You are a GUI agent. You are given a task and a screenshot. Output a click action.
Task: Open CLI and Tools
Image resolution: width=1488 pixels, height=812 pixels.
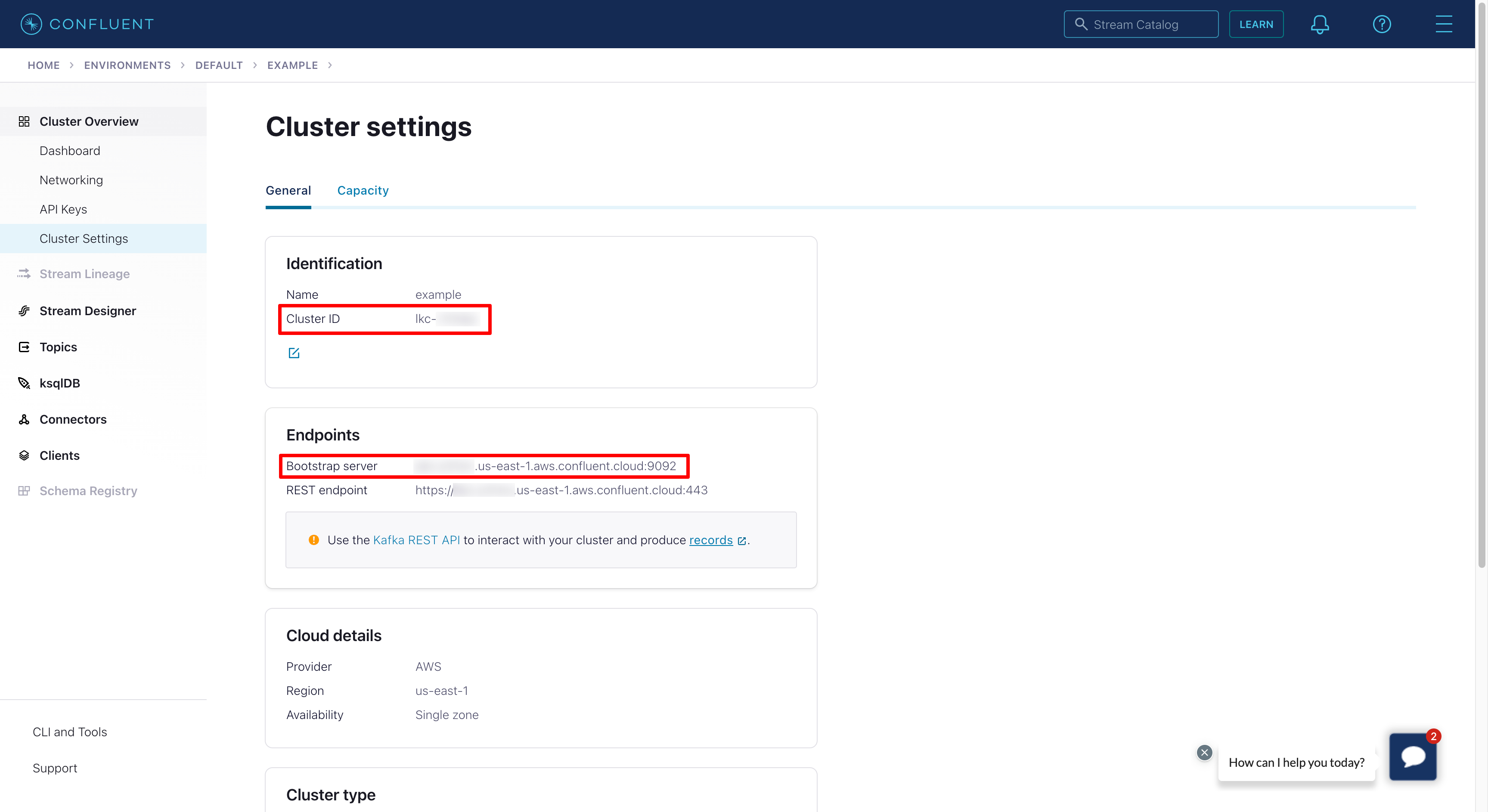tap(70, 732)
